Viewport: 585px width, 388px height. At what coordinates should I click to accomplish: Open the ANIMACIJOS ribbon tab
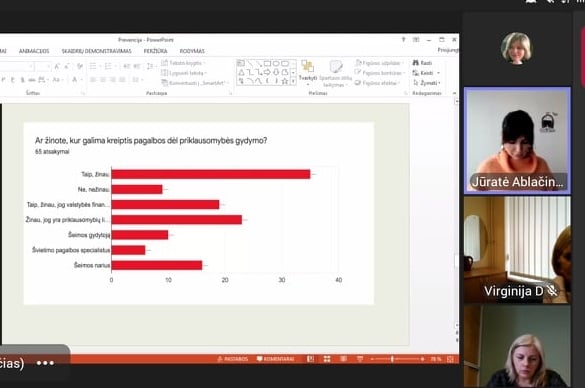click(x=34, y=51)
